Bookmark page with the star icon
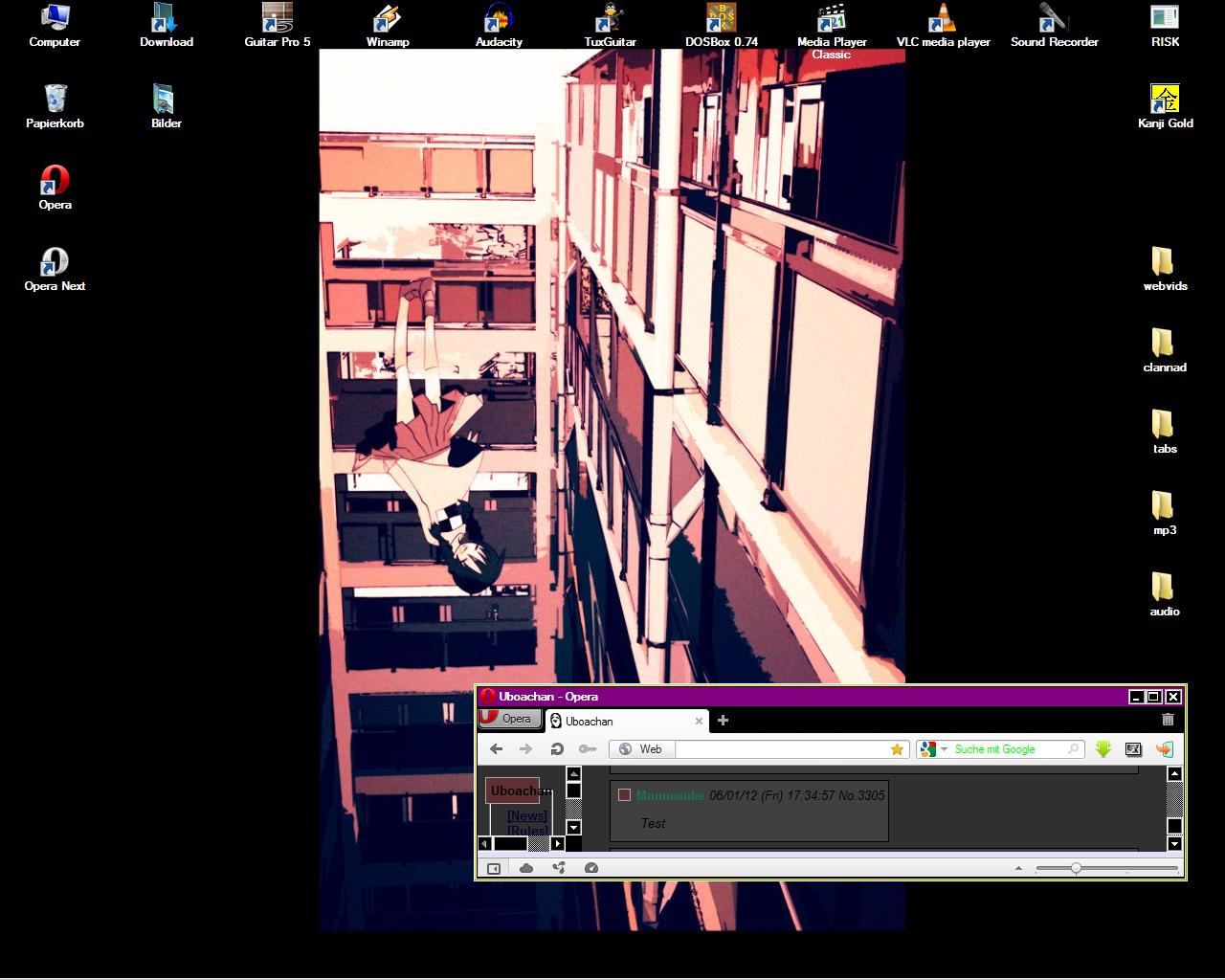The image size is (1225, 980). 897,749
